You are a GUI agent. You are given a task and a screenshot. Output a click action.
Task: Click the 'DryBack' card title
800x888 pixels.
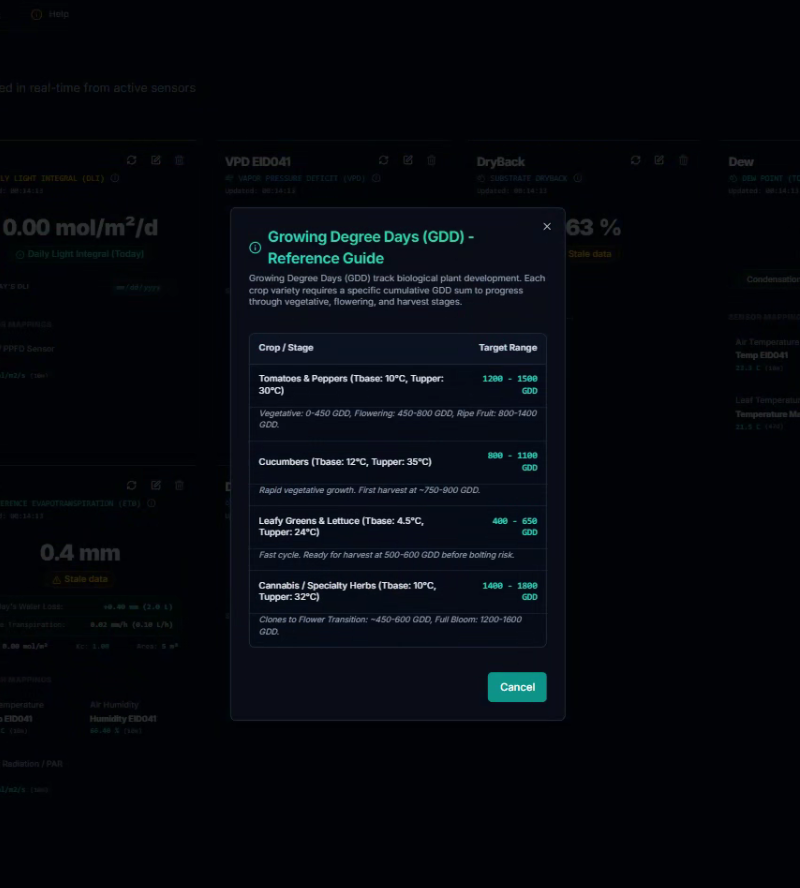coord(500,161)
